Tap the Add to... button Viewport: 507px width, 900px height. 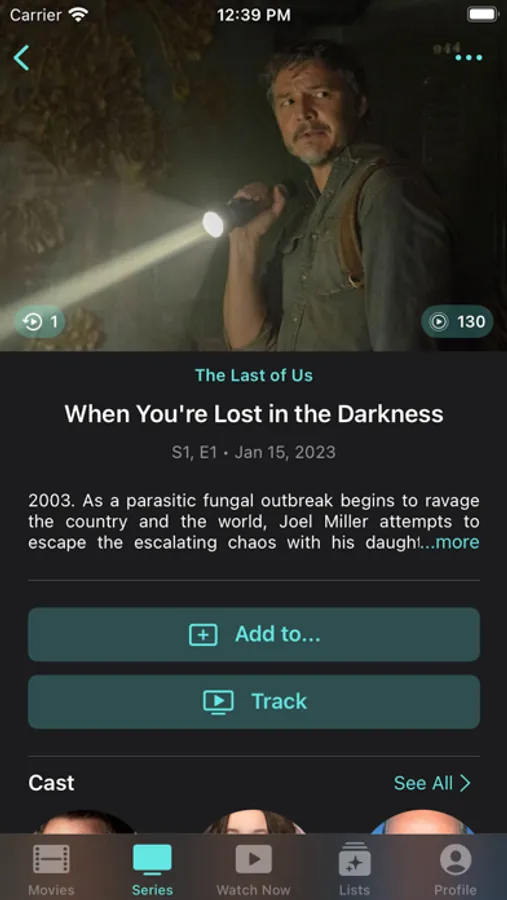click(254, 634)
